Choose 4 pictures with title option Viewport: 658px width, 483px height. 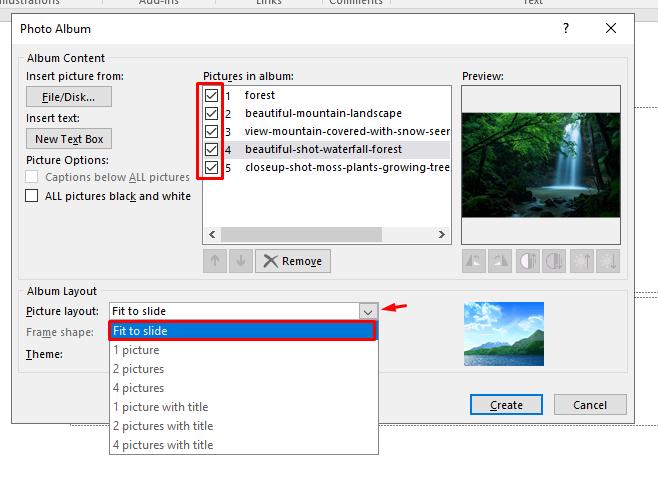pos(243,444)
